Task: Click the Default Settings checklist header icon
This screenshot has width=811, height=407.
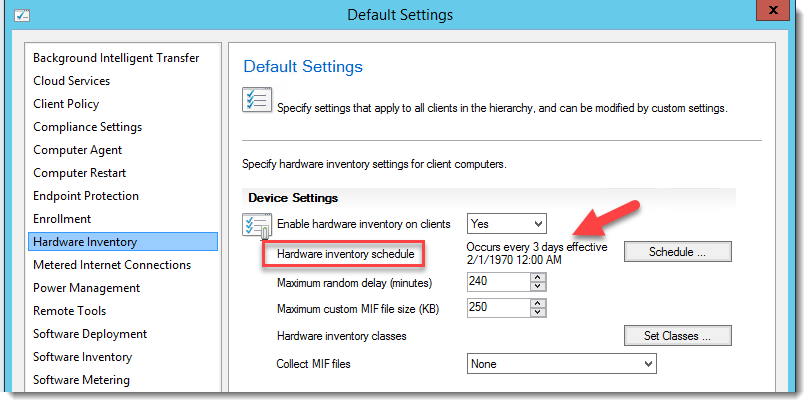Action: (x=257, y=101)
